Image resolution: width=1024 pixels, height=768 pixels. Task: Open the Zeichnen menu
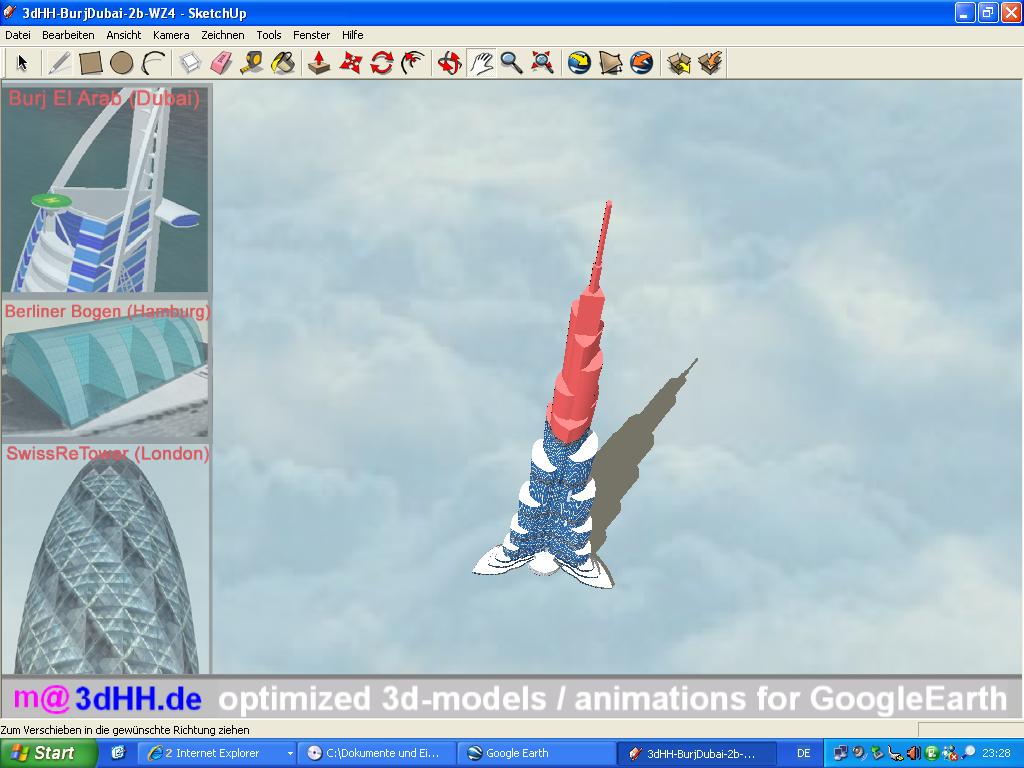(x=223, y=35)
